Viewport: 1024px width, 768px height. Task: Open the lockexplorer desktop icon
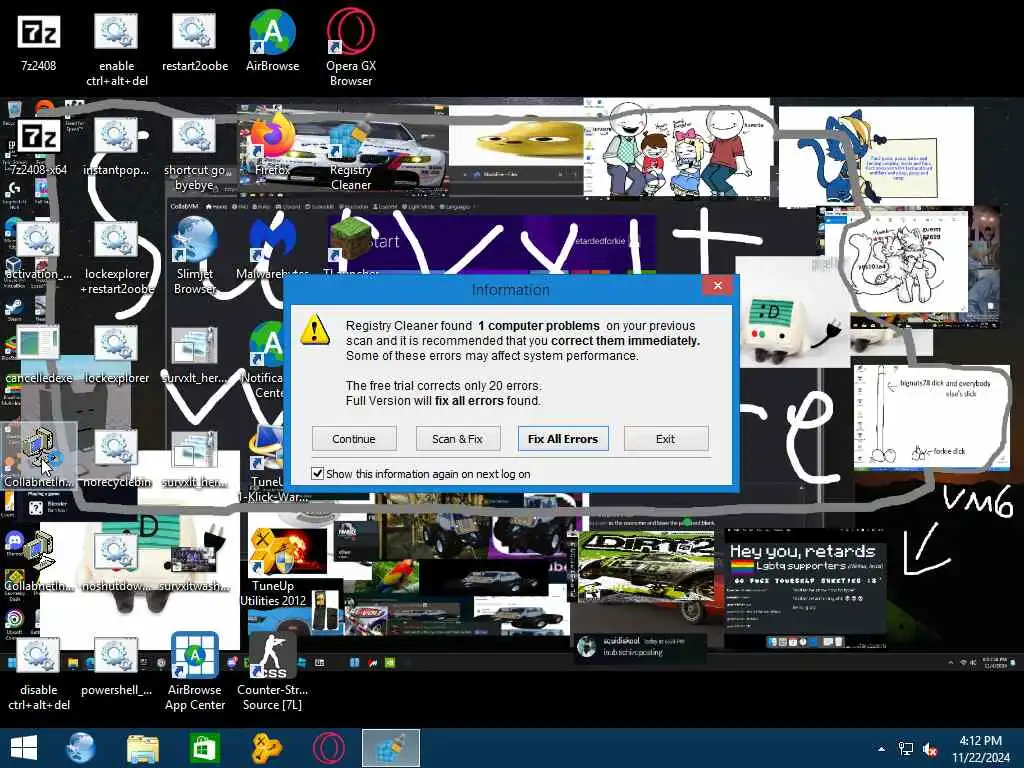(116, 355)
